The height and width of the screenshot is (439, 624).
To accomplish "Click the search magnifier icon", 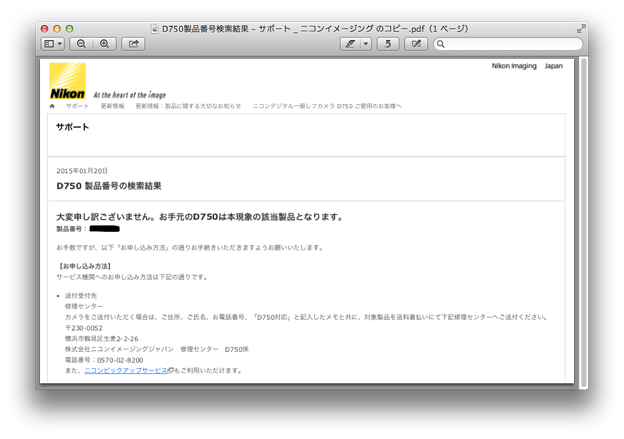I will coord(441,44).
